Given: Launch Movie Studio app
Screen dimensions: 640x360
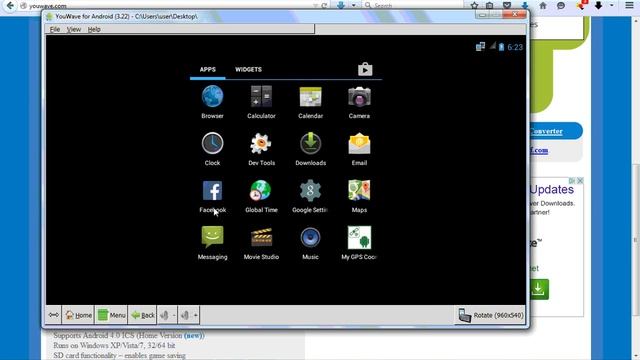Looking at the screenshot, I should [261, 242].
